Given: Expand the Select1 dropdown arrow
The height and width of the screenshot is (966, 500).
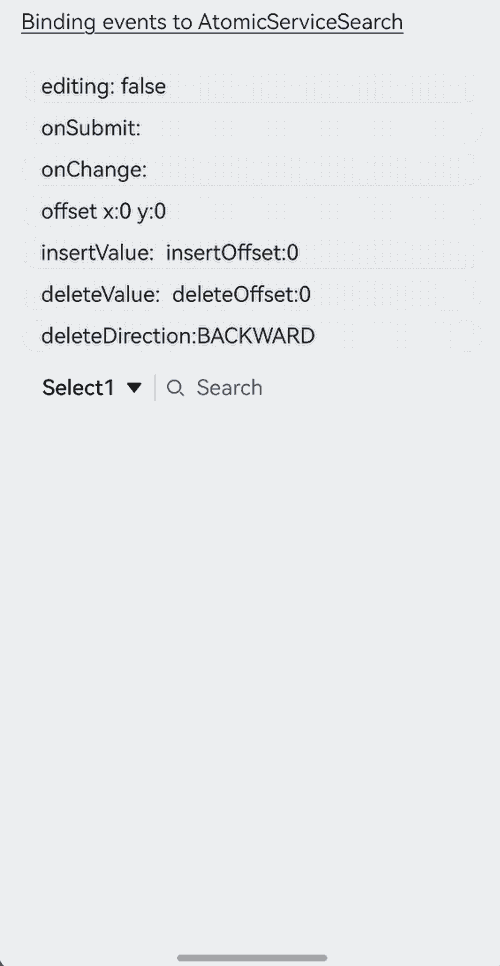Looking at the screenshot, I should coord(134,388).
